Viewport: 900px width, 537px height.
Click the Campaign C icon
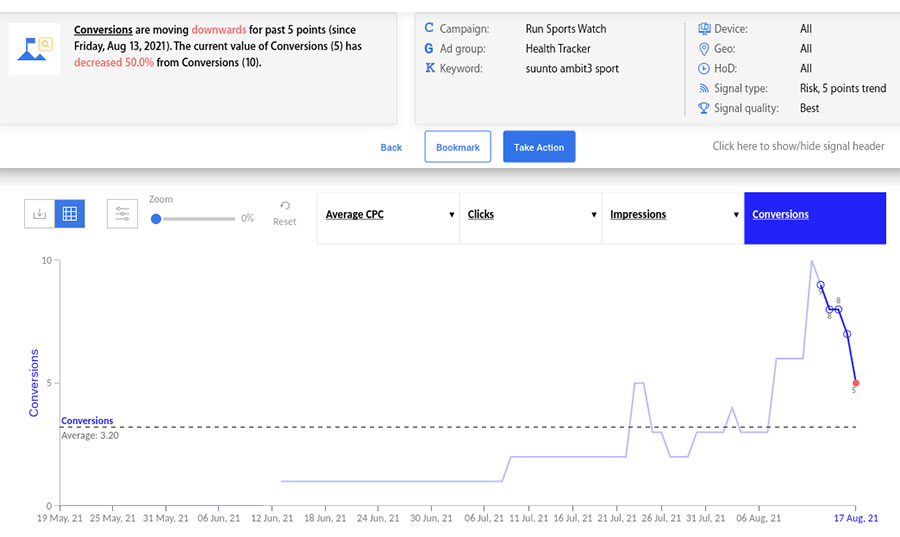pos(429,28)
